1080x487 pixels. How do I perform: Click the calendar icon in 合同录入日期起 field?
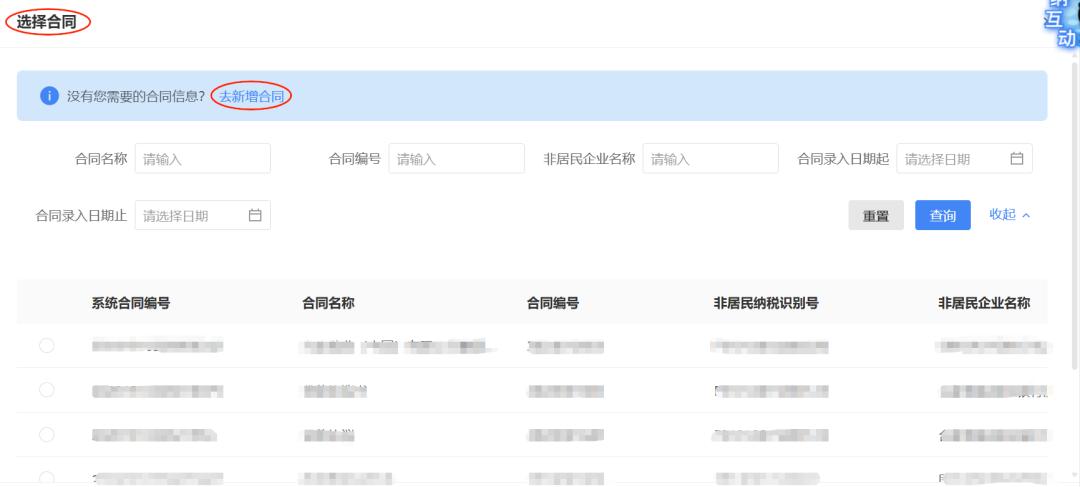click(x=1016, y=159)
